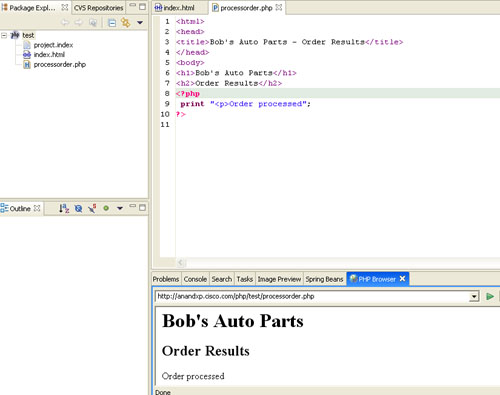Click line 8 with <?php in editor
Screen dimensions: 500x395
click(x=188, y=94)
